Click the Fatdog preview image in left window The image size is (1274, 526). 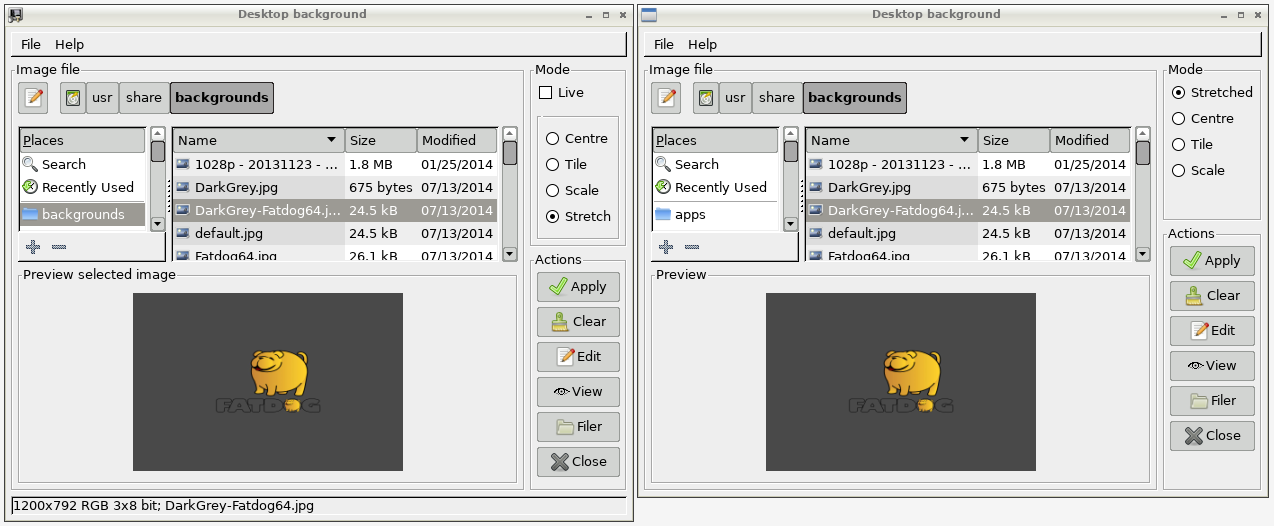click(268, 381)
